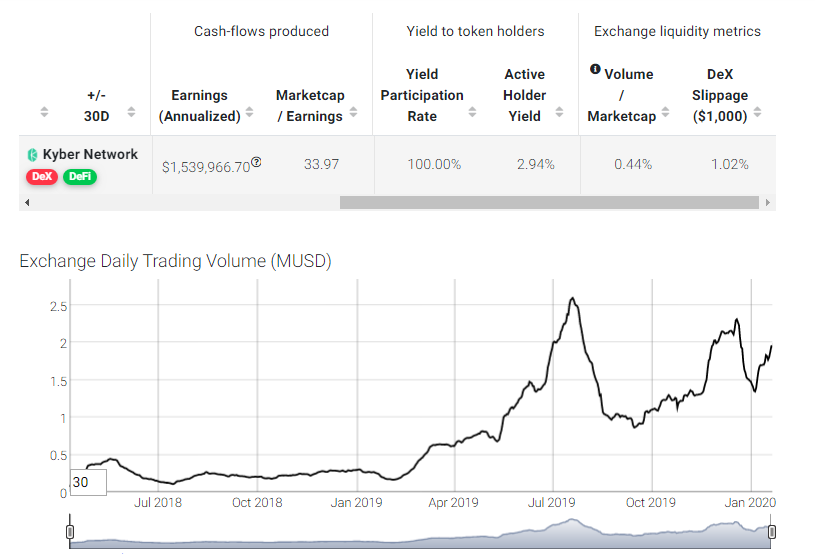Click the +/- 30D column header
Image resolution: width=815 pixels, height=554 pixels.
click(x=97, y=105)
